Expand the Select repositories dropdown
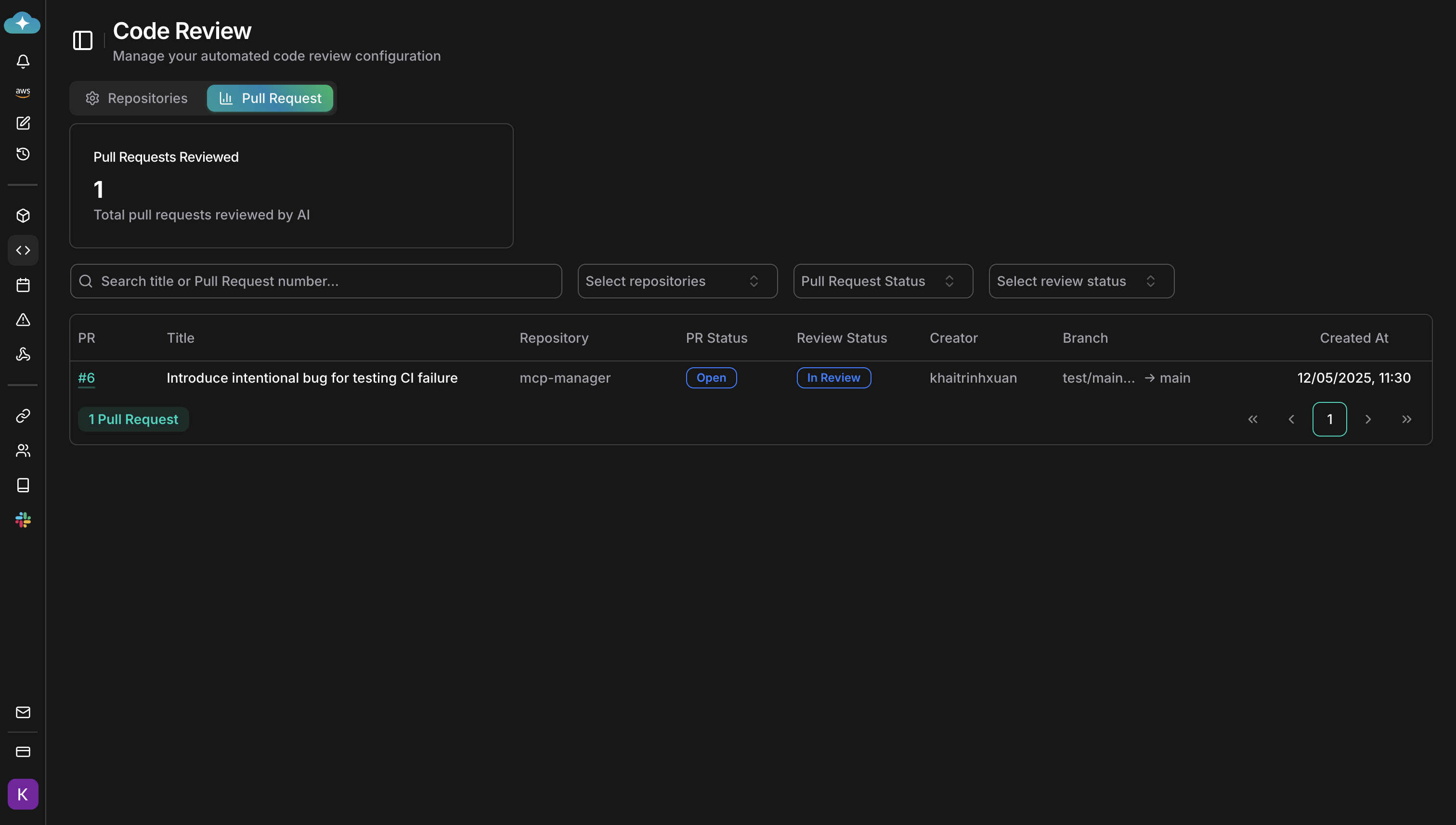The width and height of the screenshot is (1456, 825). coord(676,281)
